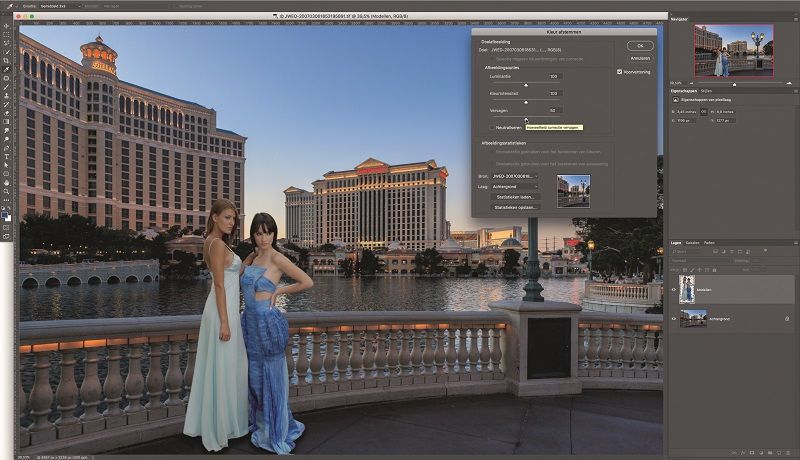800x460 pixels.
Task: Select the Pen tool
Action: [x=6, y=147]
